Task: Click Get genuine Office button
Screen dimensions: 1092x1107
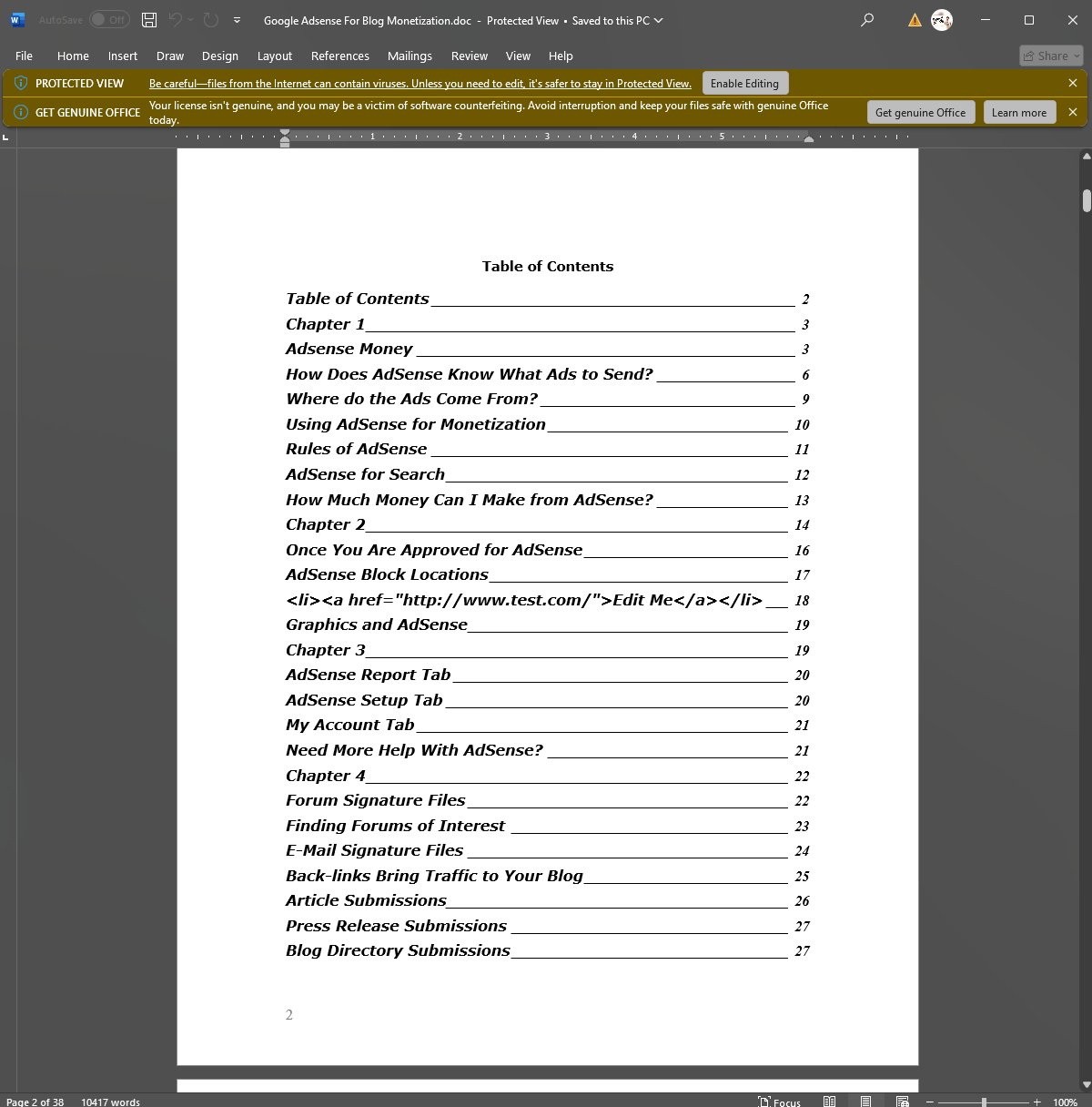Action: pos(921,112)
